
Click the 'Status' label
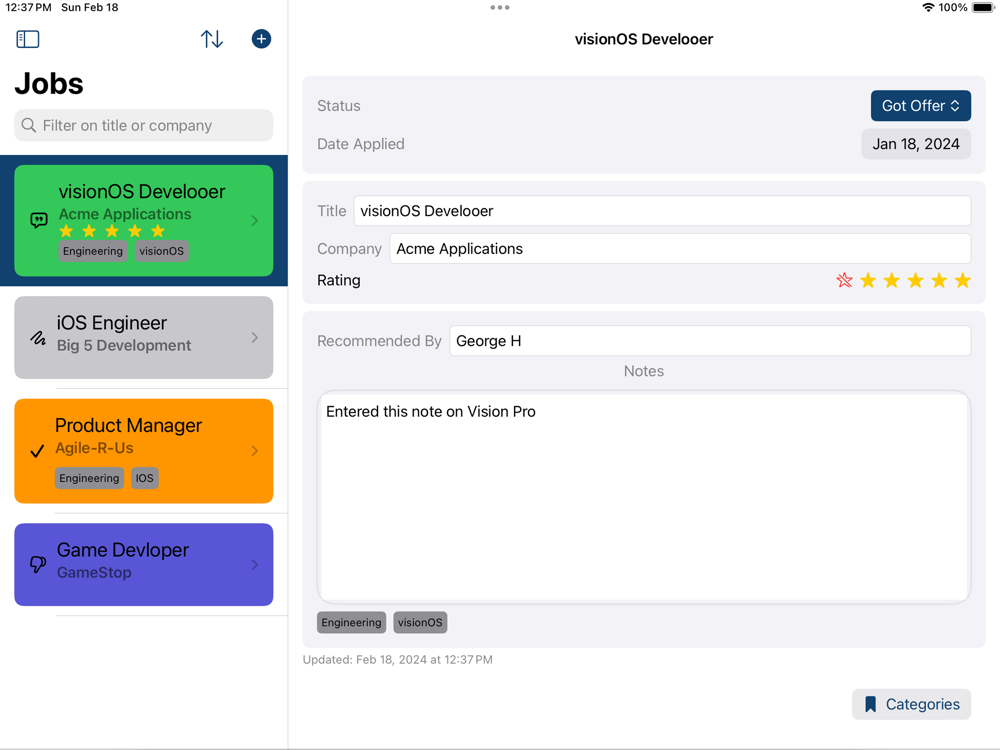pos(339,106)
